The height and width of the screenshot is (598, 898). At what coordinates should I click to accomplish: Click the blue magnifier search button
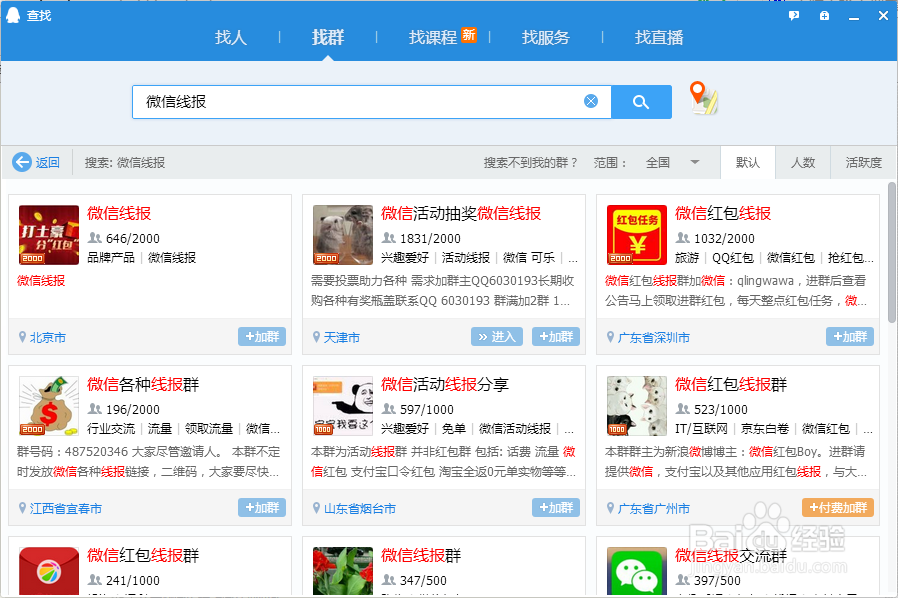(641, 102)
